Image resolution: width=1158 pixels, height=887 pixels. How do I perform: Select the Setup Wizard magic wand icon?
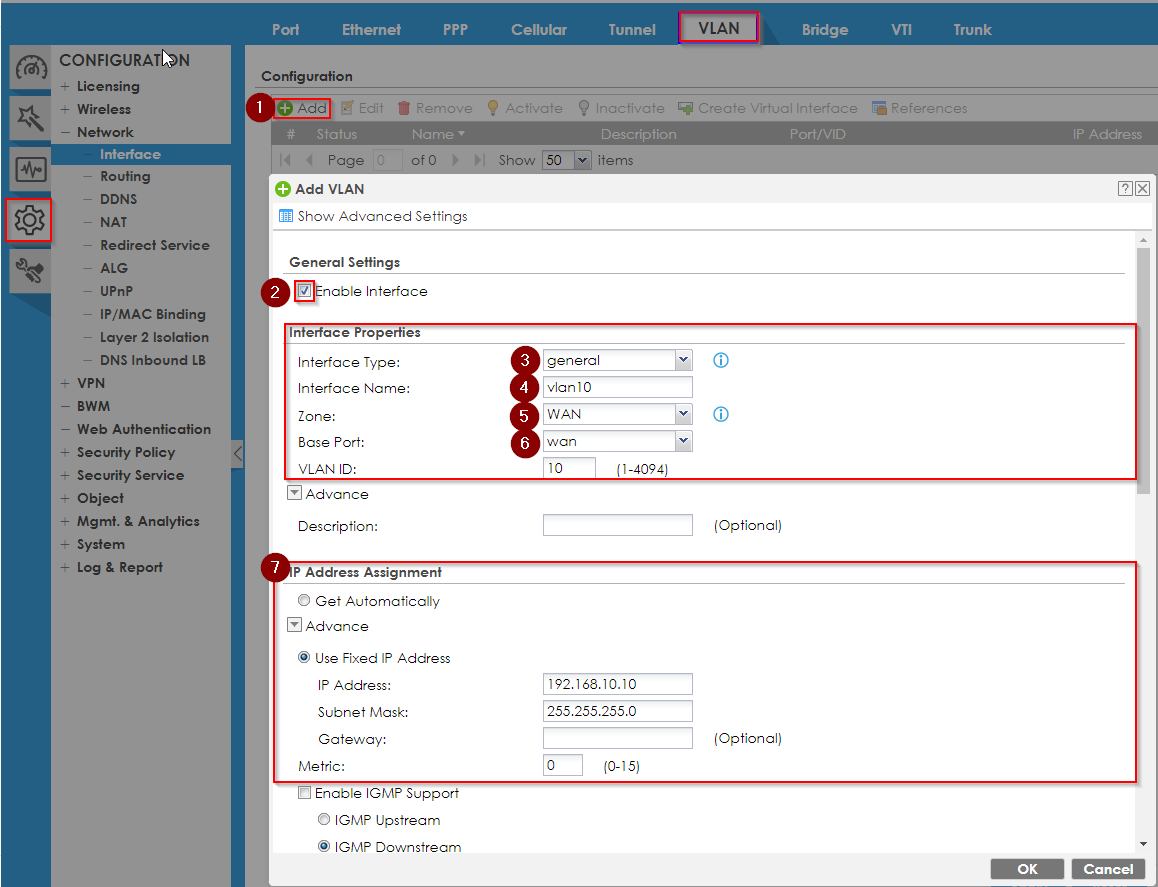[30, 120]
